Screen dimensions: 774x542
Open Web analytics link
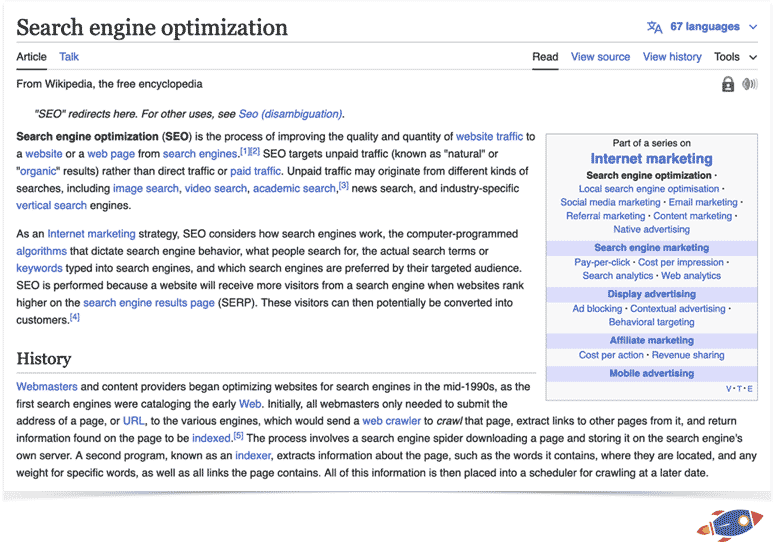pos(691,276)
